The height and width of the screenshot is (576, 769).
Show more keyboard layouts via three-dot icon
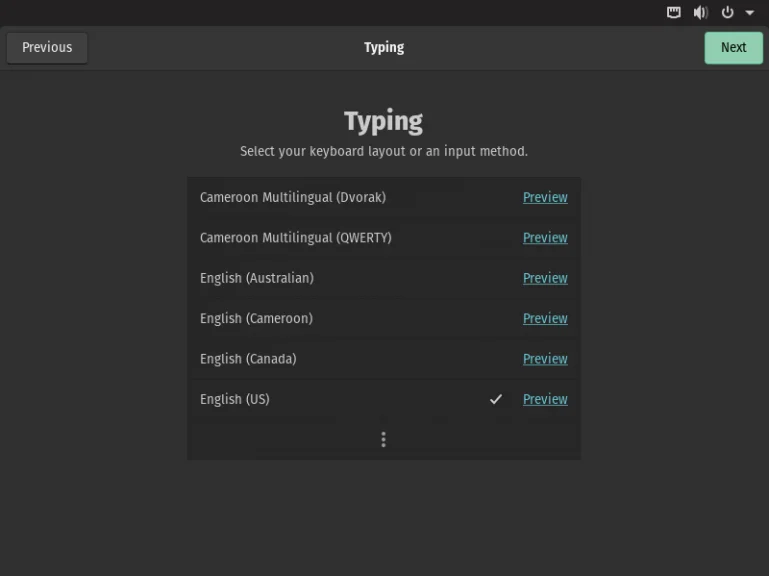(383, 439)
